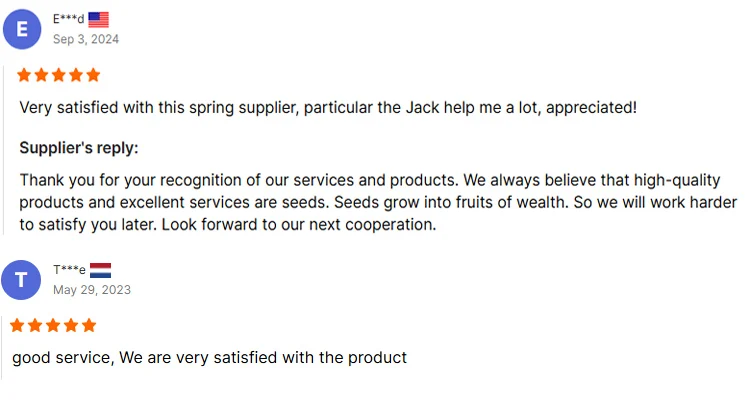Click first star in E***d's rating

click(26, 75)
